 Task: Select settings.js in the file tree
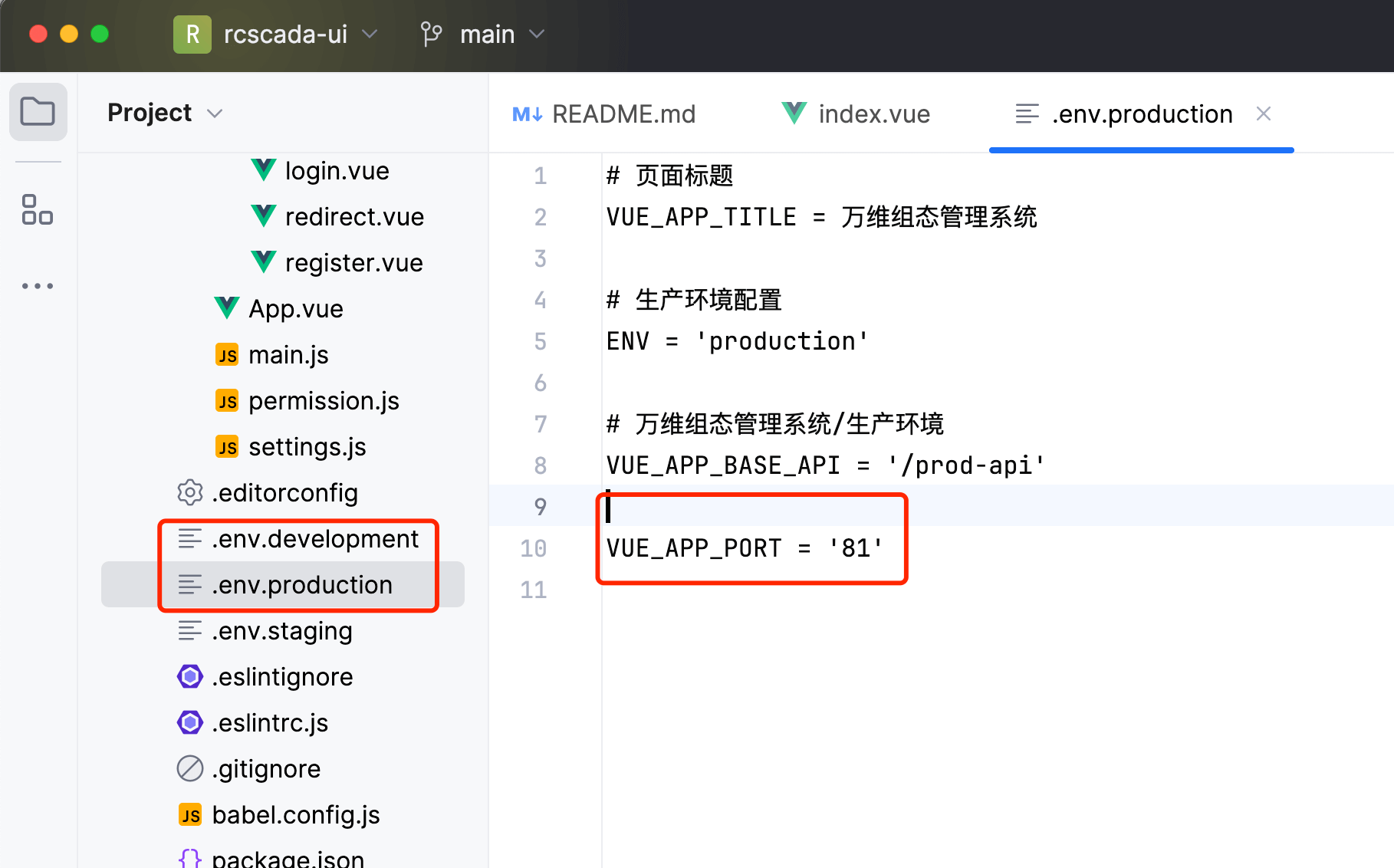[x=307, y=447]
